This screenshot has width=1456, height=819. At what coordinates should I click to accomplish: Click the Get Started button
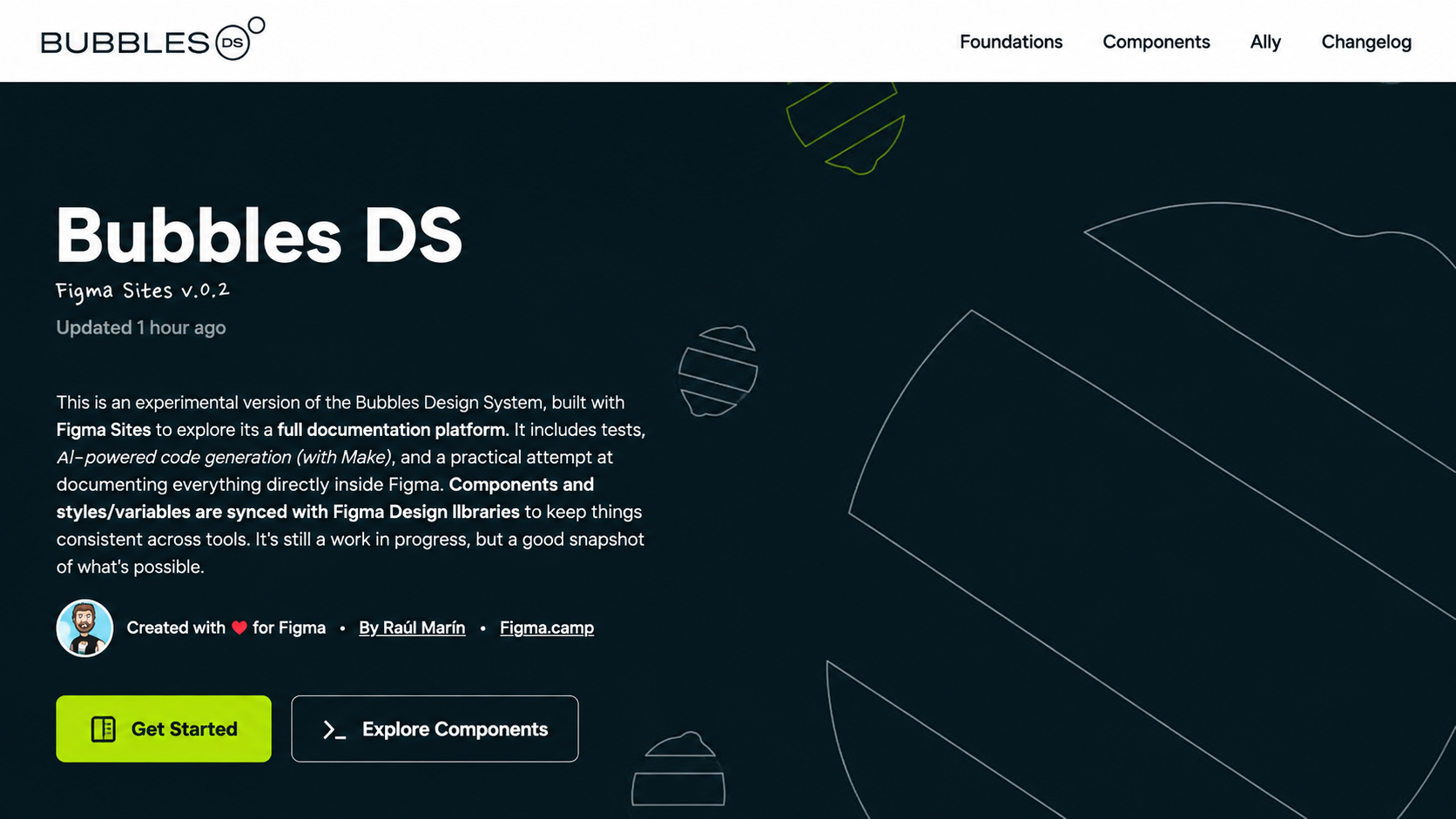click(164, 728)
